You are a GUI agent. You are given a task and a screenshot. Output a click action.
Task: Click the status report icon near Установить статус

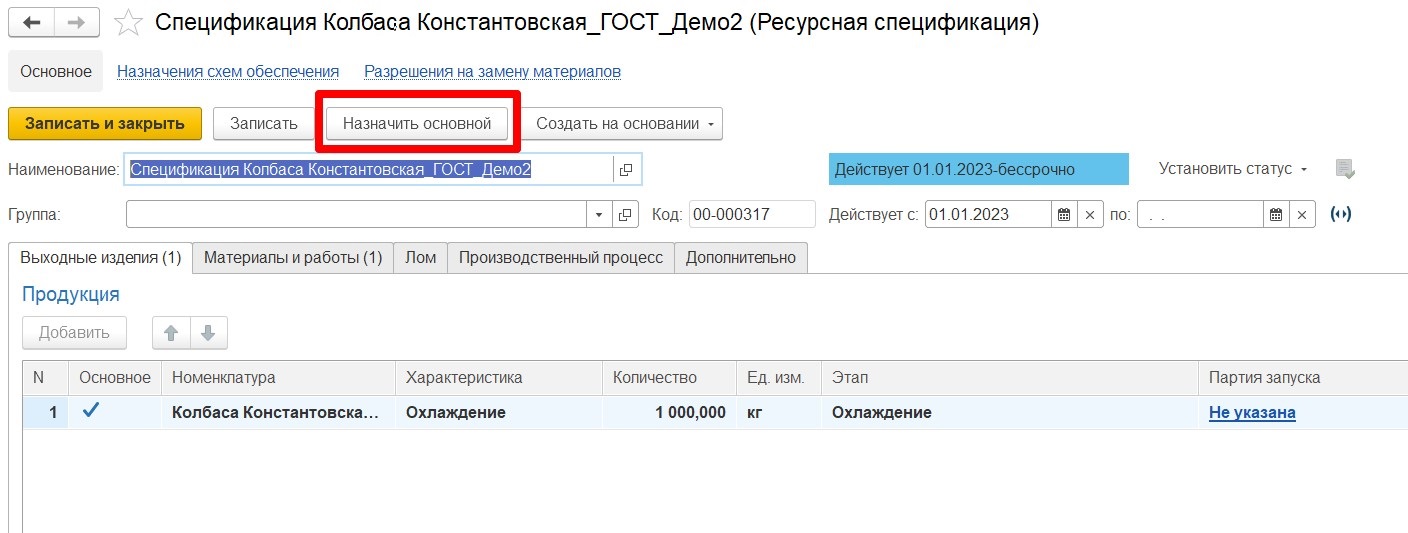(1345, 169)
